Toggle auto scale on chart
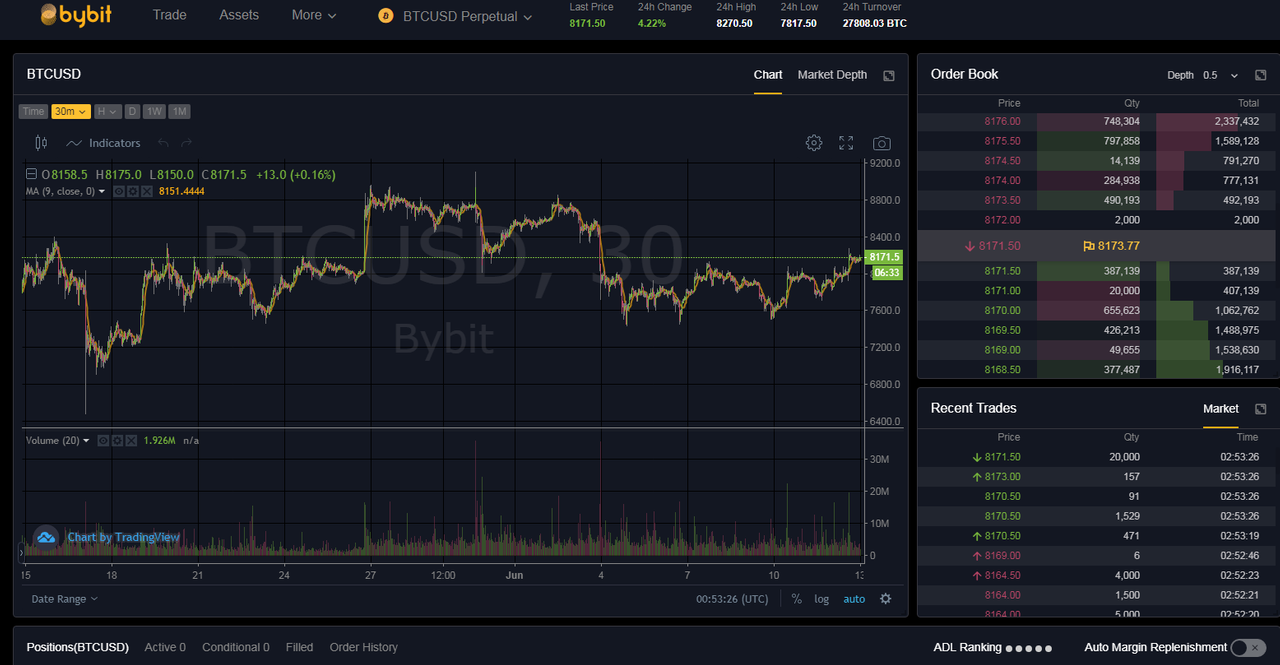This screenshot has height=665, width=1280. [854, 599]
